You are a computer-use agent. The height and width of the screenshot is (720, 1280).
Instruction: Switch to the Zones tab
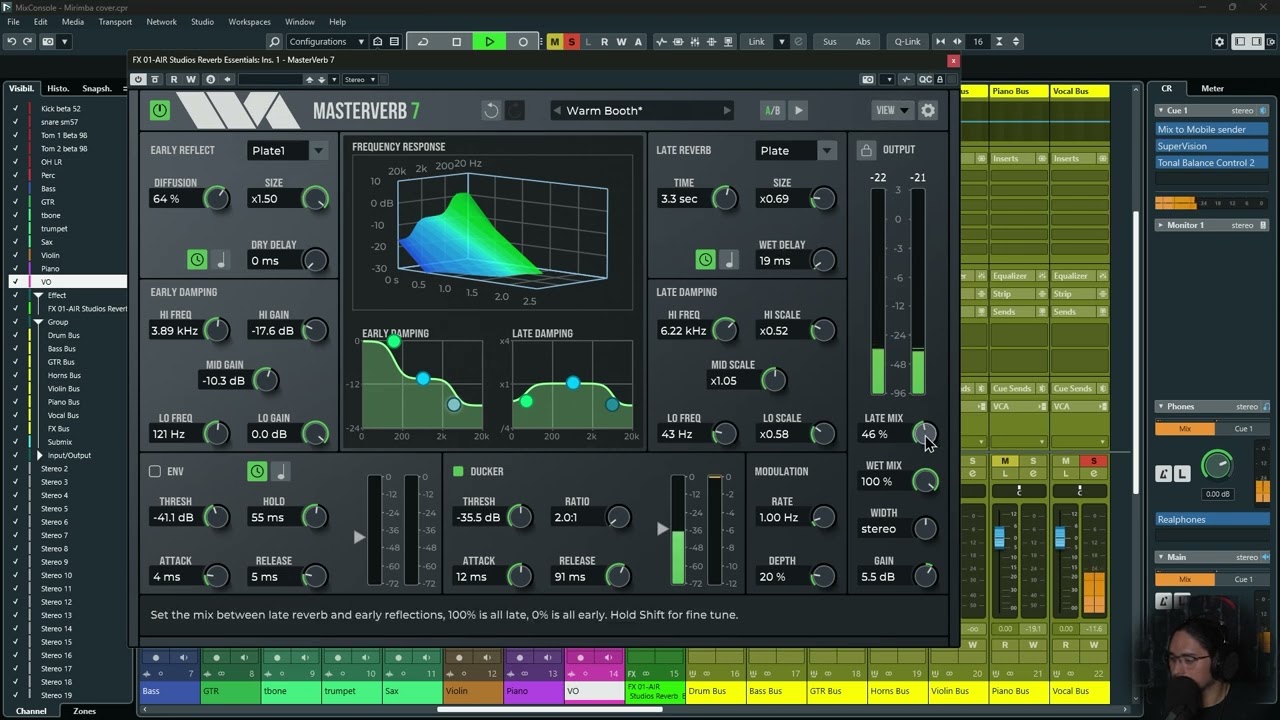click(x=85, y=711)
